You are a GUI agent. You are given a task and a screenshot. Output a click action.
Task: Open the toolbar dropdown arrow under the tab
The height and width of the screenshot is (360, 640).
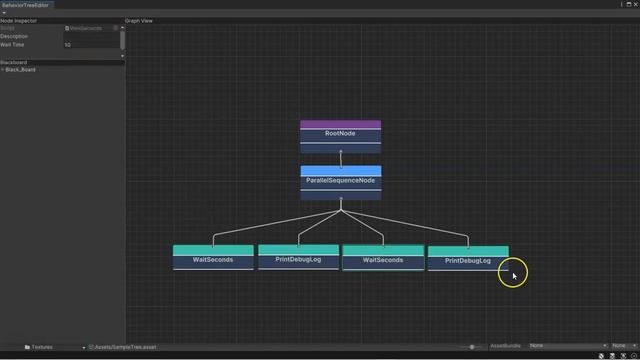point(4,13)
